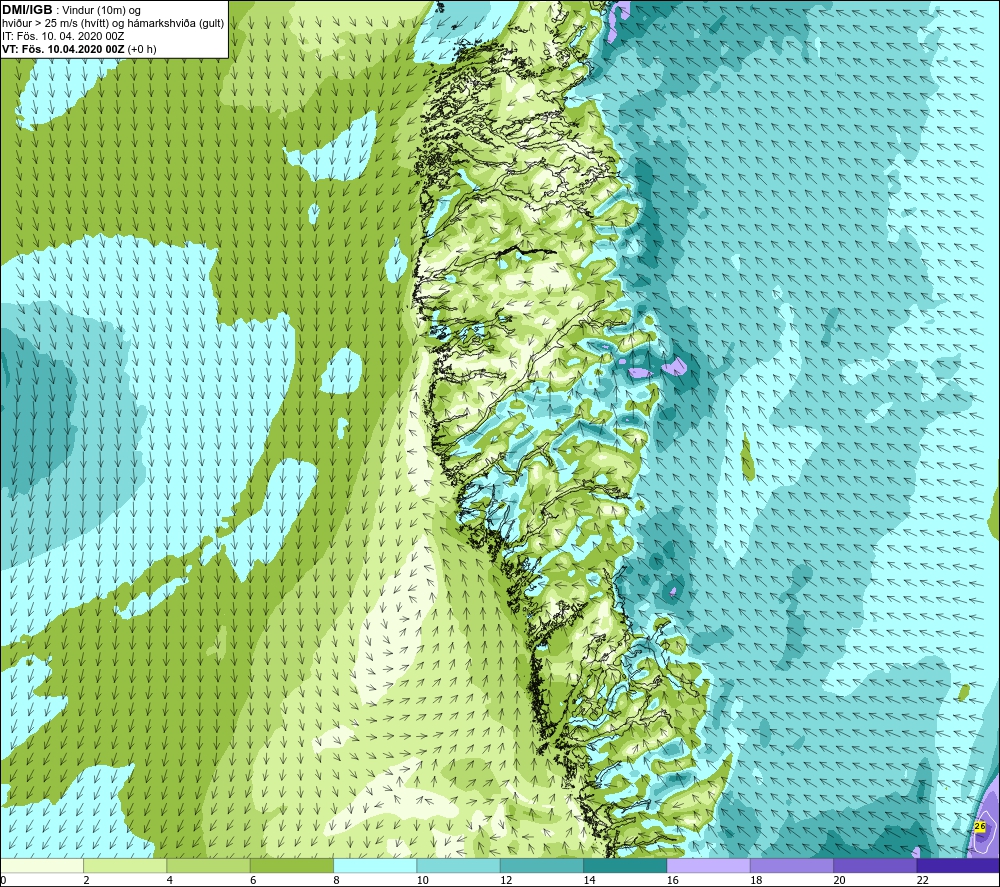Select the 8–10 m/s pale cyan legend swatch
This screenshot has height=887, width=1000.
[x=375, y=865]
